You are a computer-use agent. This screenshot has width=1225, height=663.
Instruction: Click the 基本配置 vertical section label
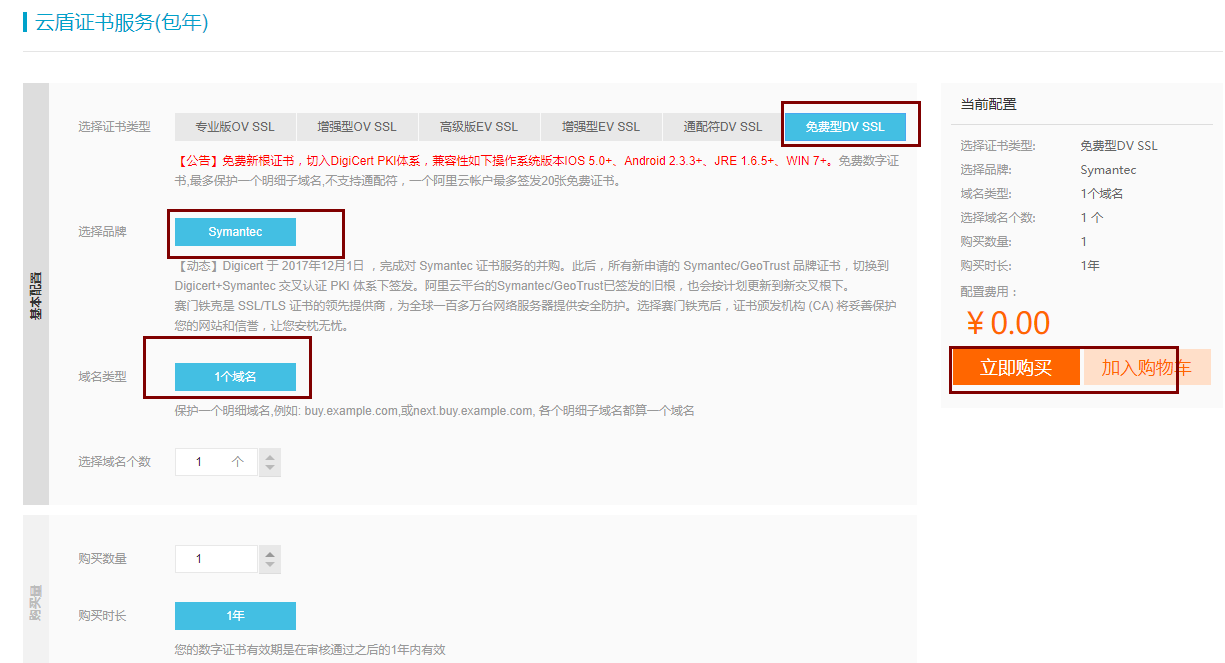(x=36, y=294)
